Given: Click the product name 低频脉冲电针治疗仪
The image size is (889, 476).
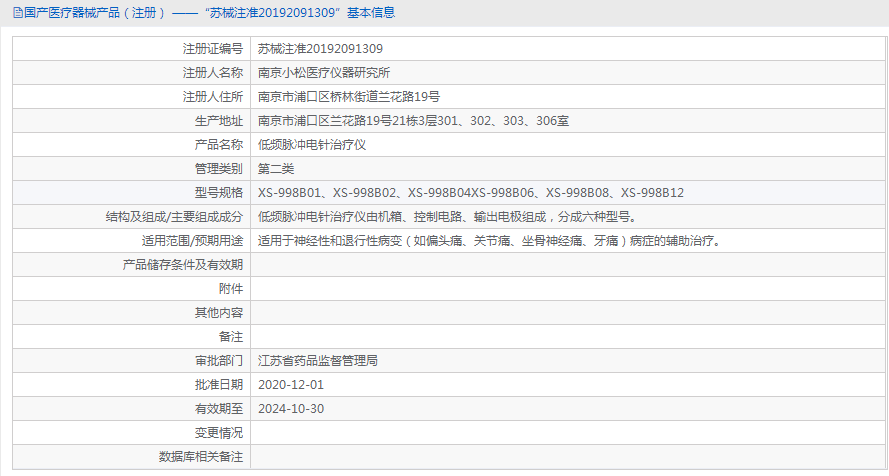Looking at the screenshot, I should [x=312, y=145].
